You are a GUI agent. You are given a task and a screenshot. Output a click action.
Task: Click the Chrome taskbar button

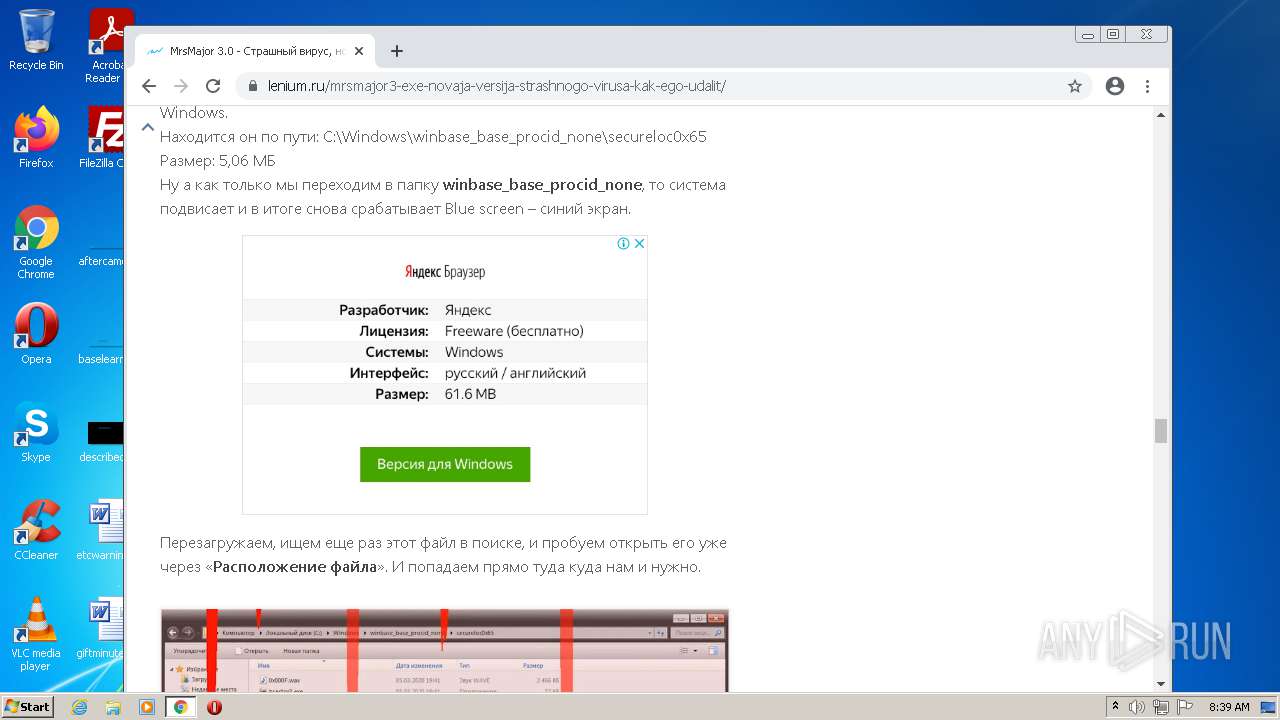[x=180, y=707]
